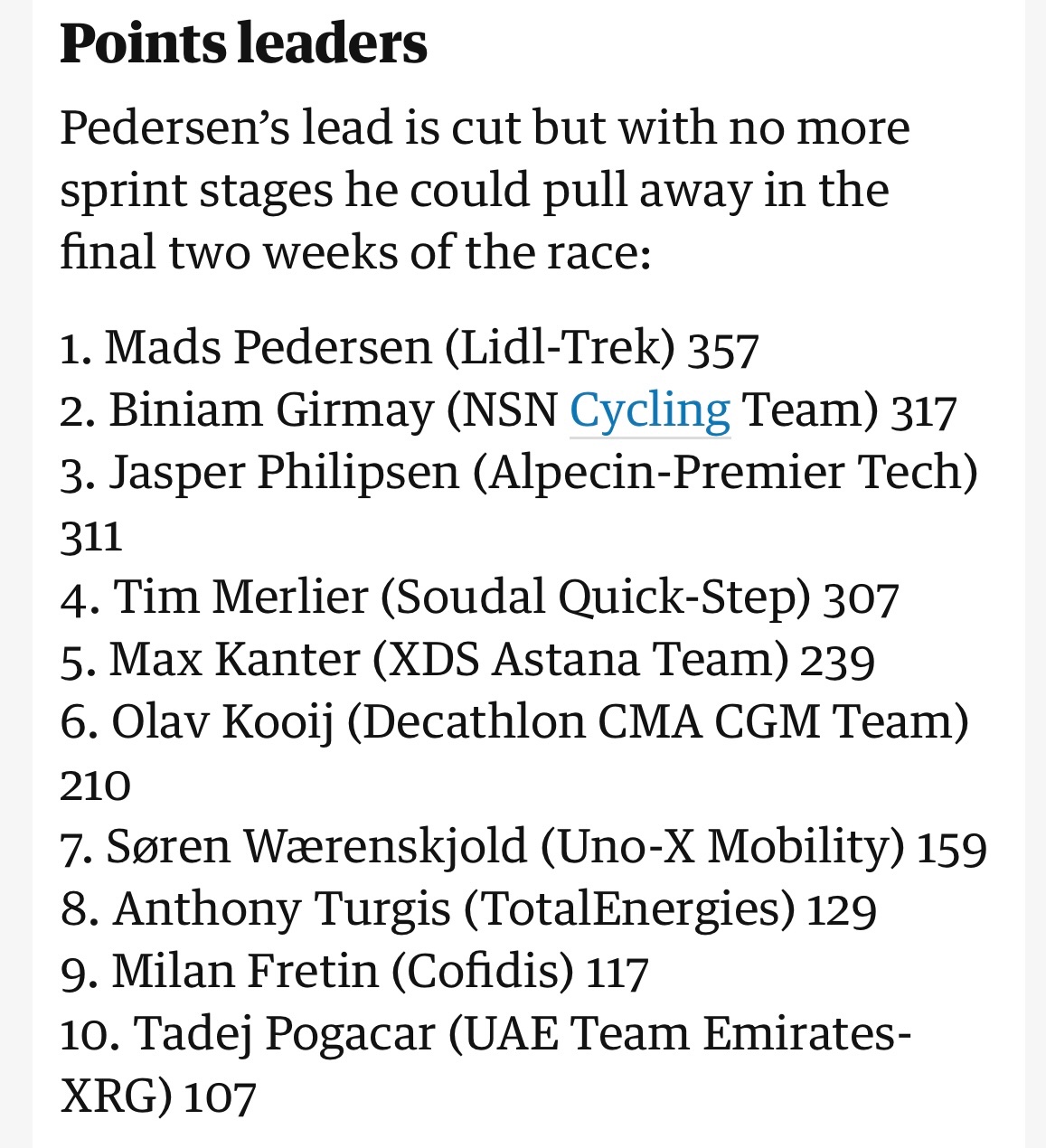Click the Biniam Girmay entry

click(508, 411)
